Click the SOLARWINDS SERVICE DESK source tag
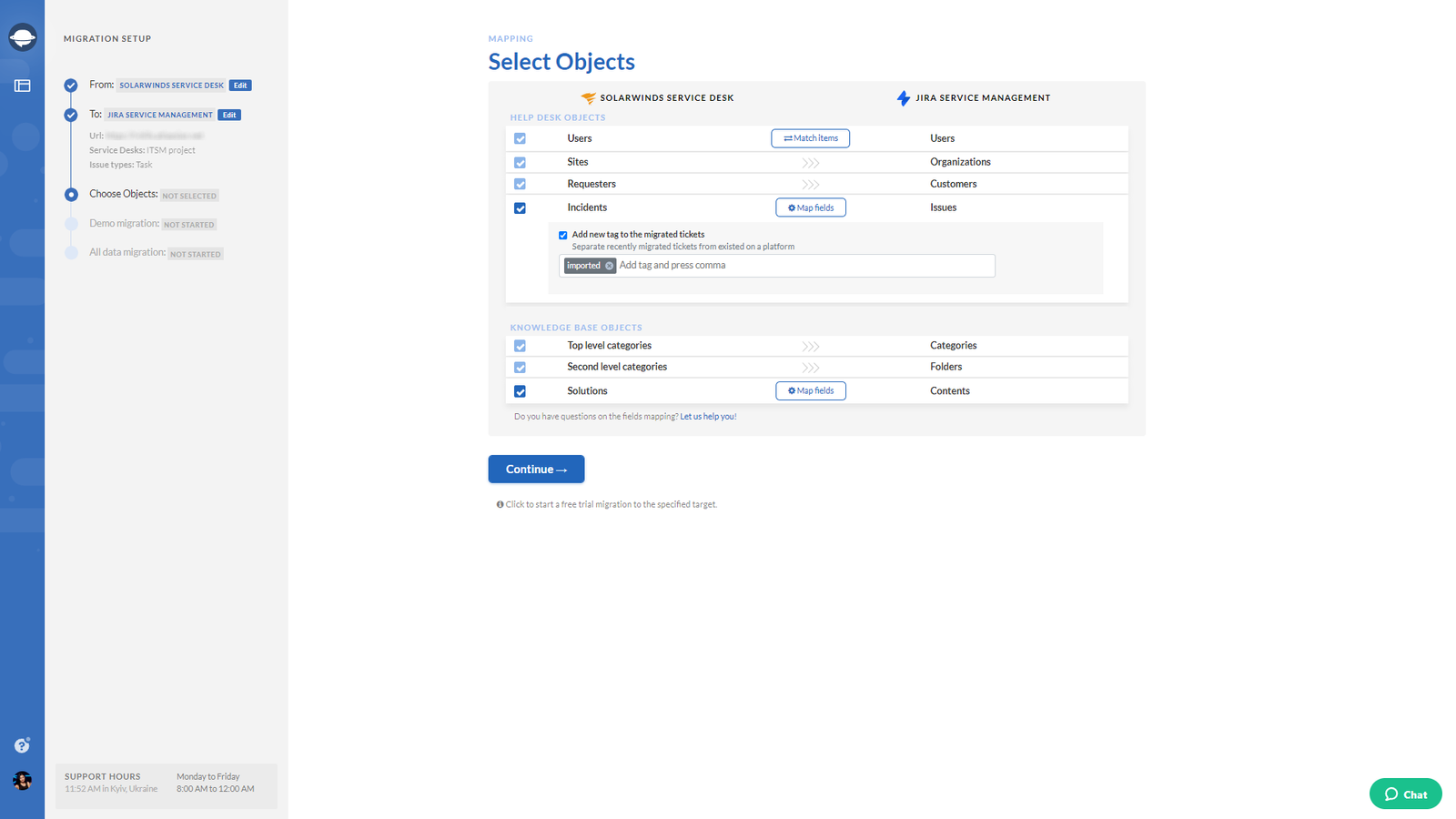The width and height of the screenshot is (1456, 819). pos(171,86)
